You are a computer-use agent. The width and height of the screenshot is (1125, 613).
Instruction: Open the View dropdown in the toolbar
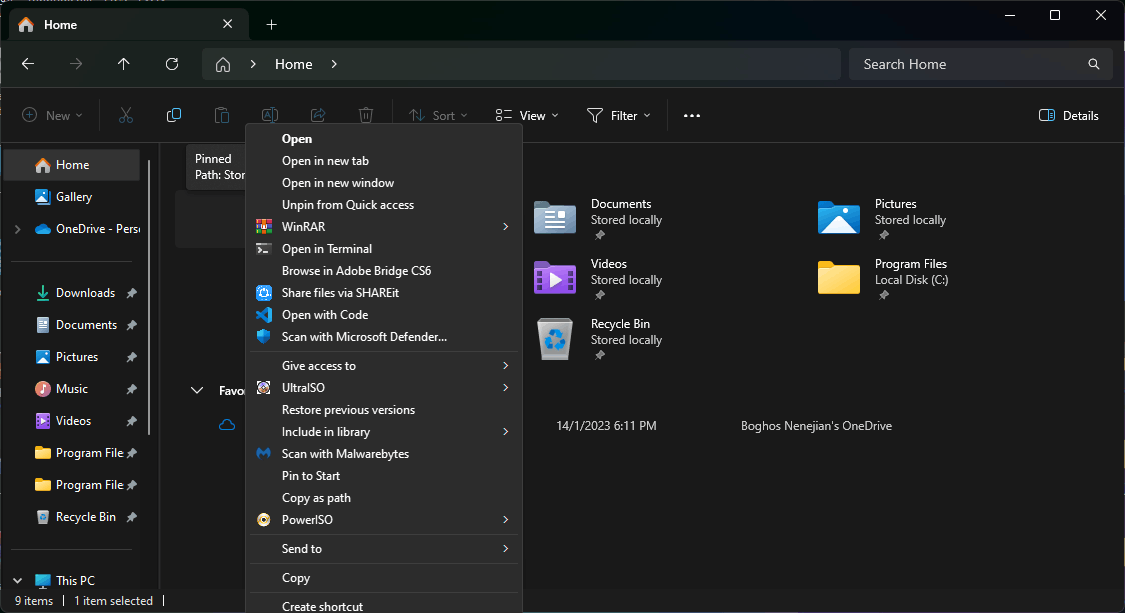[x=527, y=116]
